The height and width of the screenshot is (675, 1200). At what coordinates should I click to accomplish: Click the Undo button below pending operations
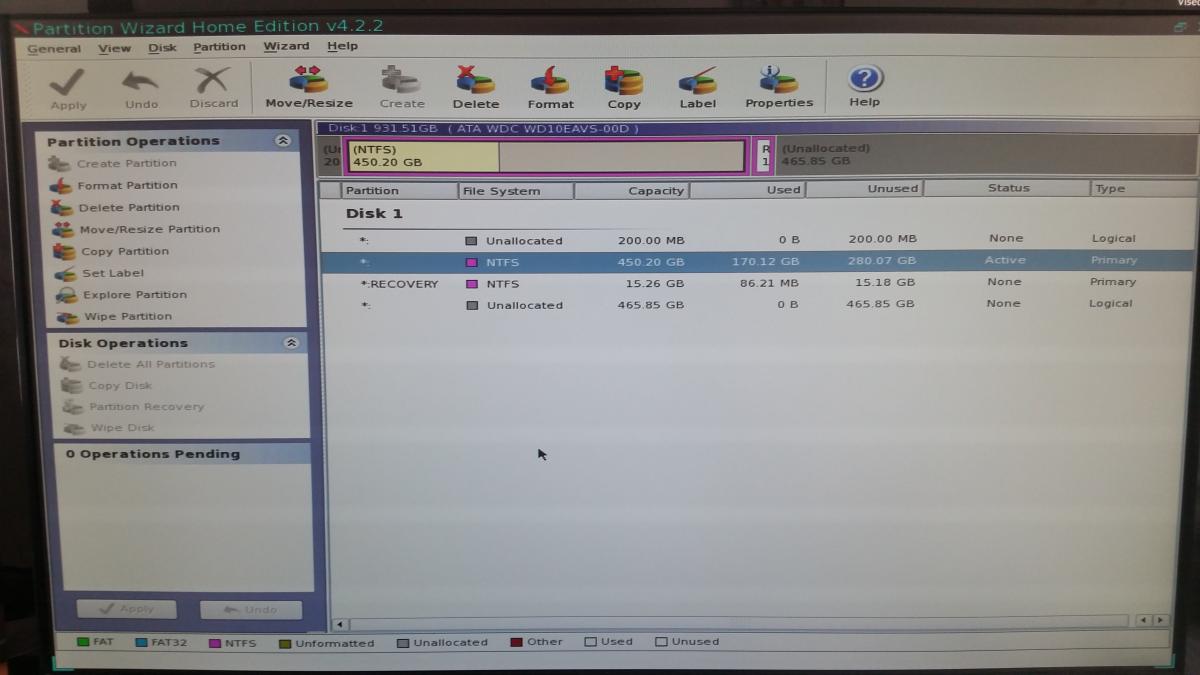(250, 609)
